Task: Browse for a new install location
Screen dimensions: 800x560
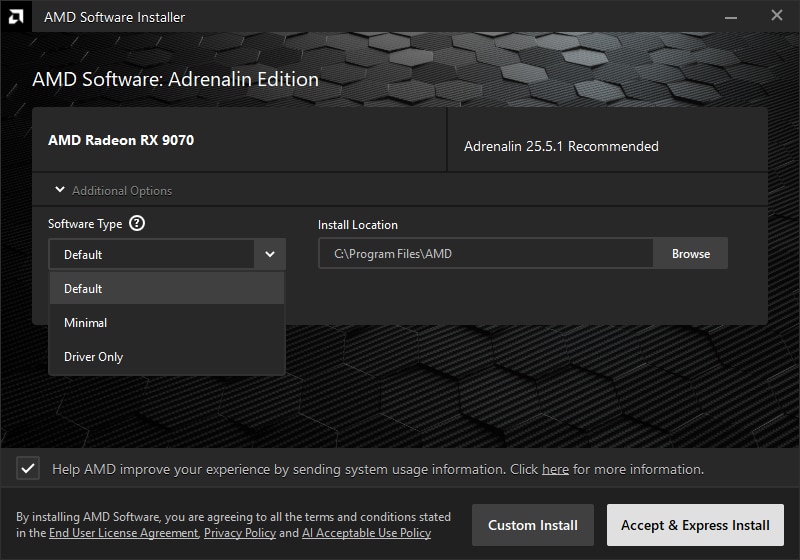Action: pyautogui.click(x=691, y=253)
